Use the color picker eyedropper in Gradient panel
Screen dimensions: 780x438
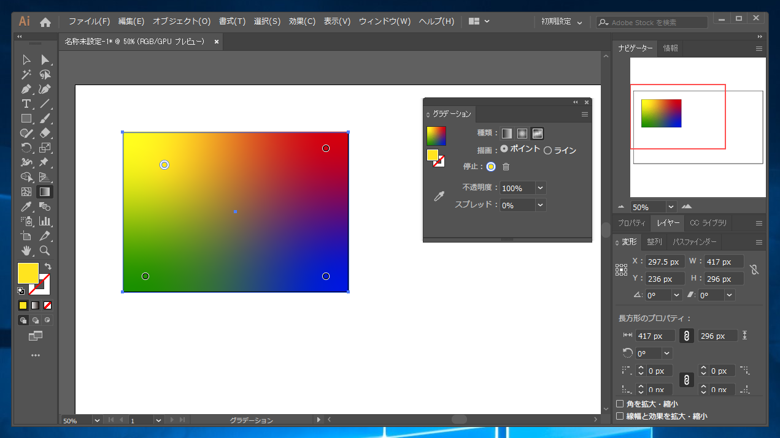coord(439,196)
